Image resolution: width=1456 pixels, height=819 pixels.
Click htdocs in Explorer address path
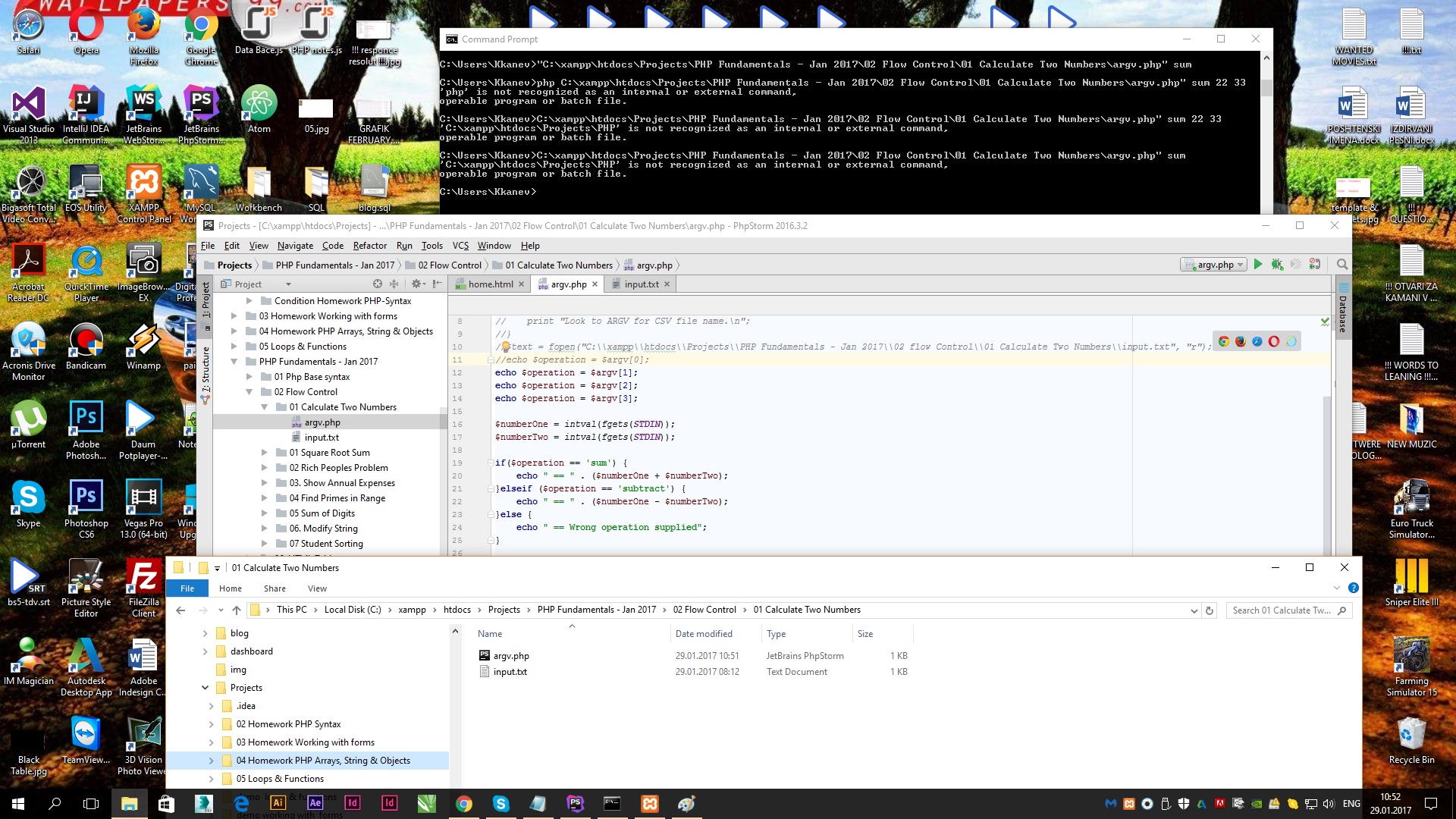457,610
